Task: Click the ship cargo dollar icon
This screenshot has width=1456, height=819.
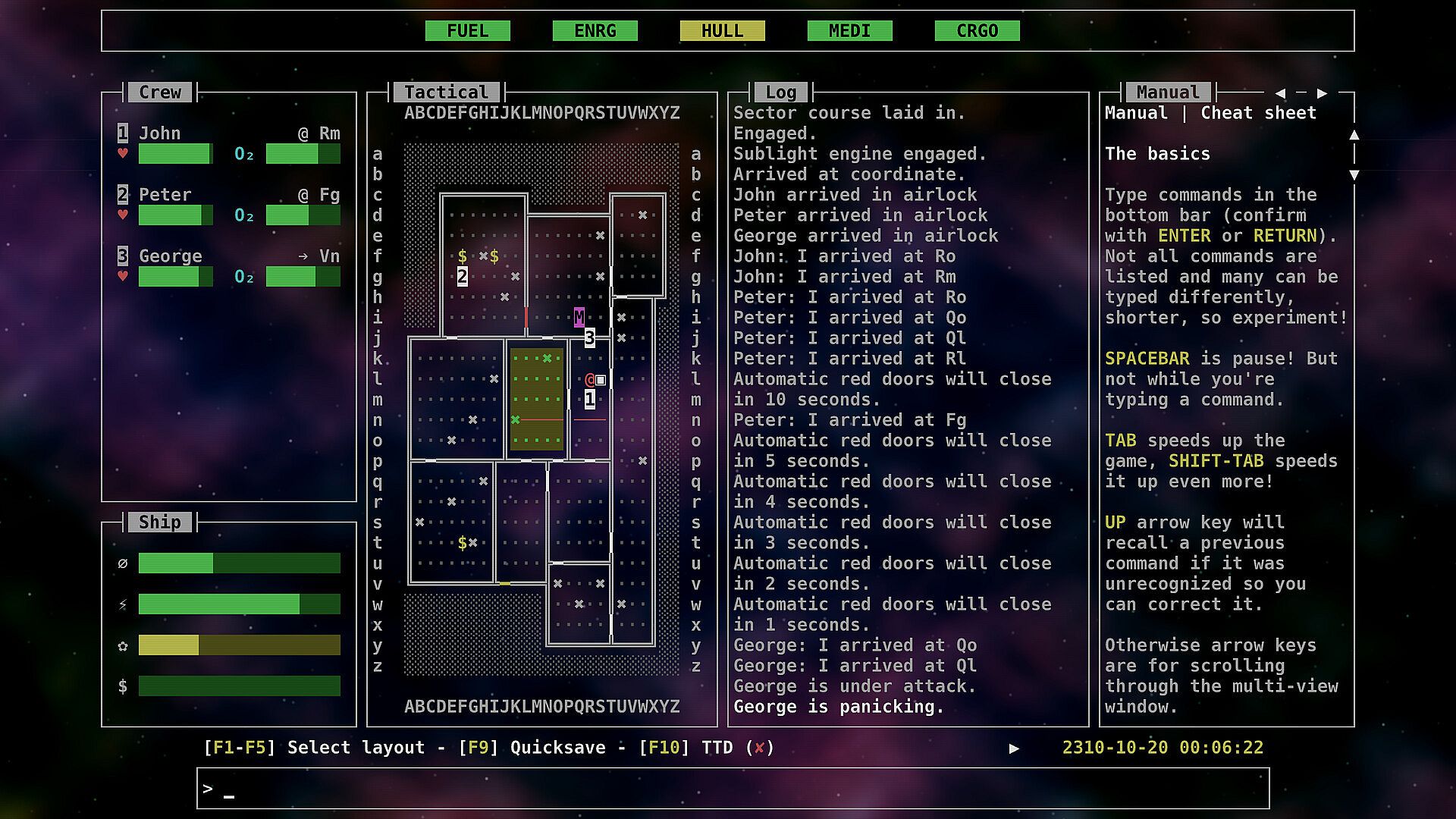Action: pos(123,686)
